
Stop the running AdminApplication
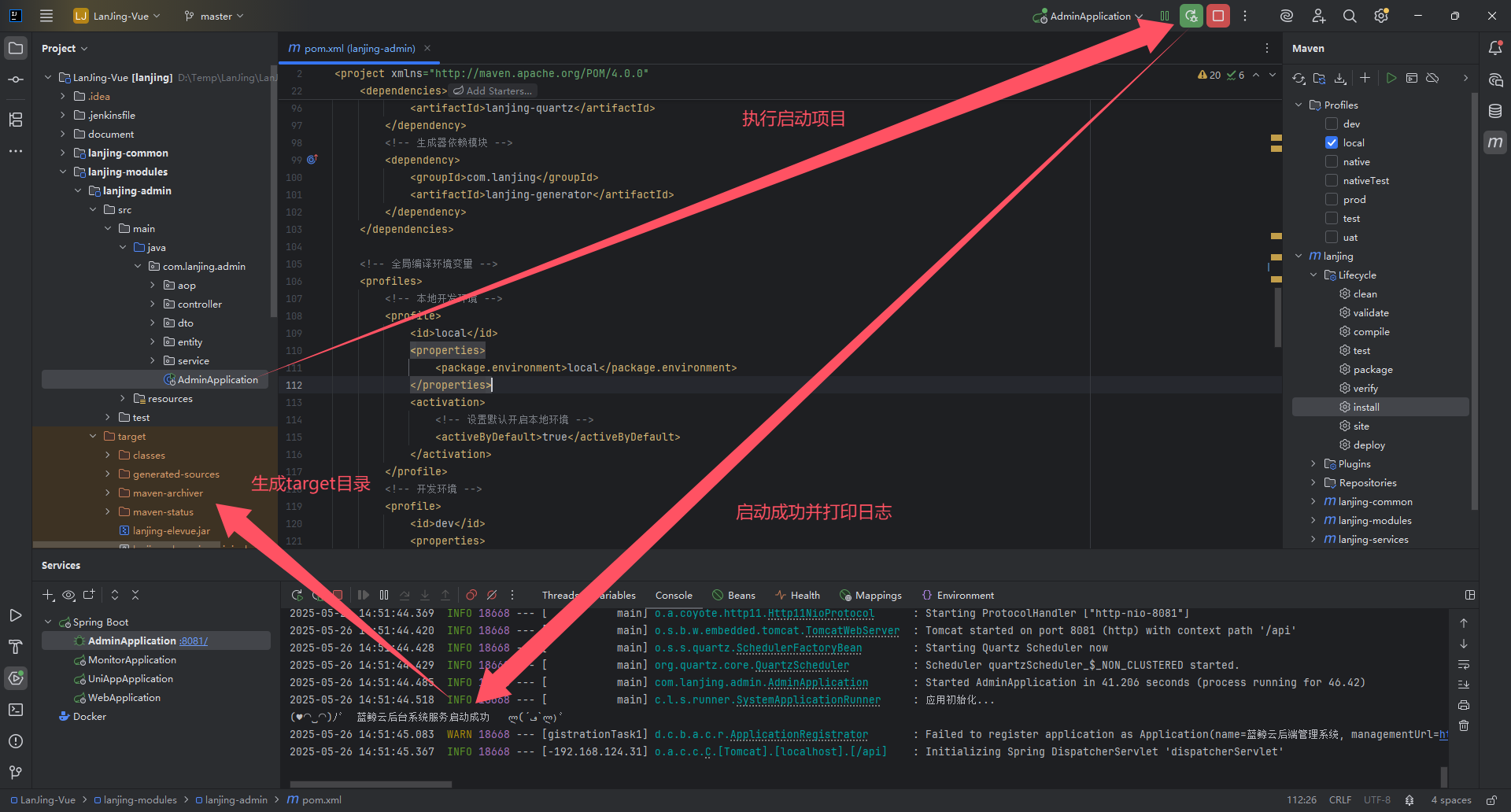pos(1218,16)
